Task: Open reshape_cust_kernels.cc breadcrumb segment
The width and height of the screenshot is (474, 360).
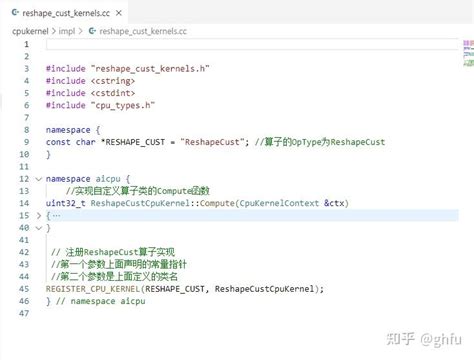Action: (x=143, y=31)
